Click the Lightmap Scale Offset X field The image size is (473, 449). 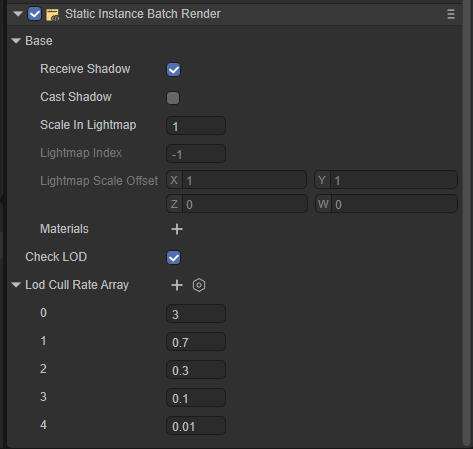pyautogui.click(x=236, y=180)
